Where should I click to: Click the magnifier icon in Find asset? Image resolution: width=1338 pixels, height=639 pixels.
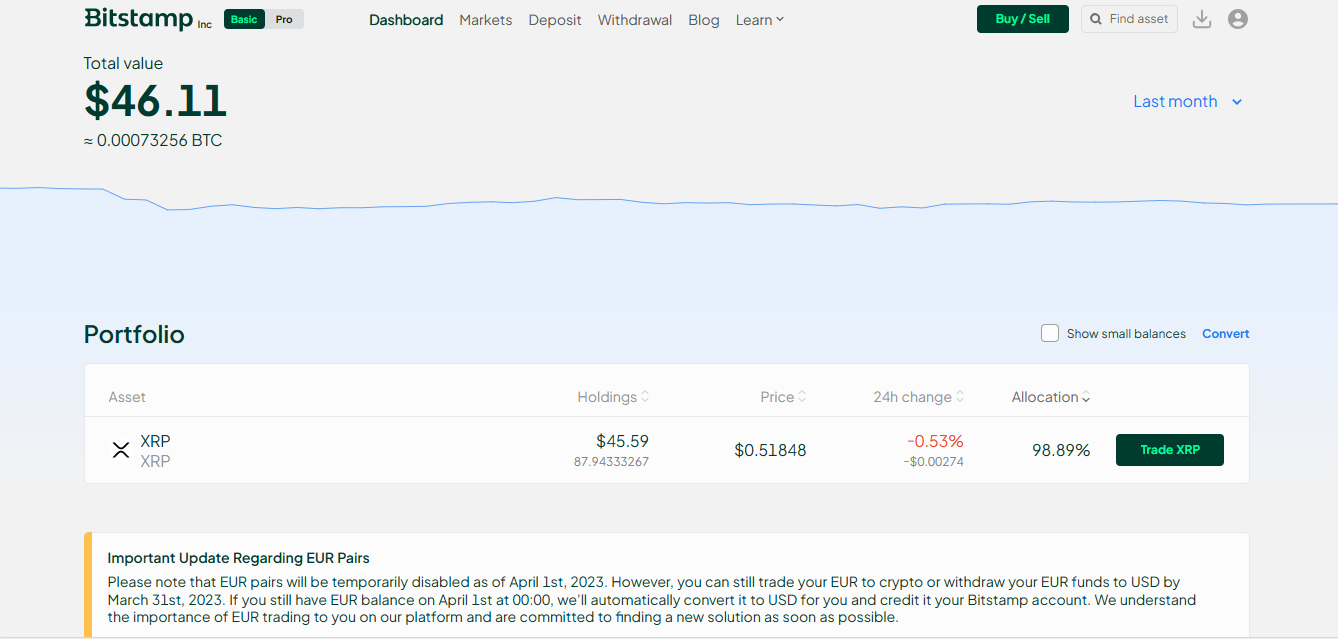point(1097,19)
